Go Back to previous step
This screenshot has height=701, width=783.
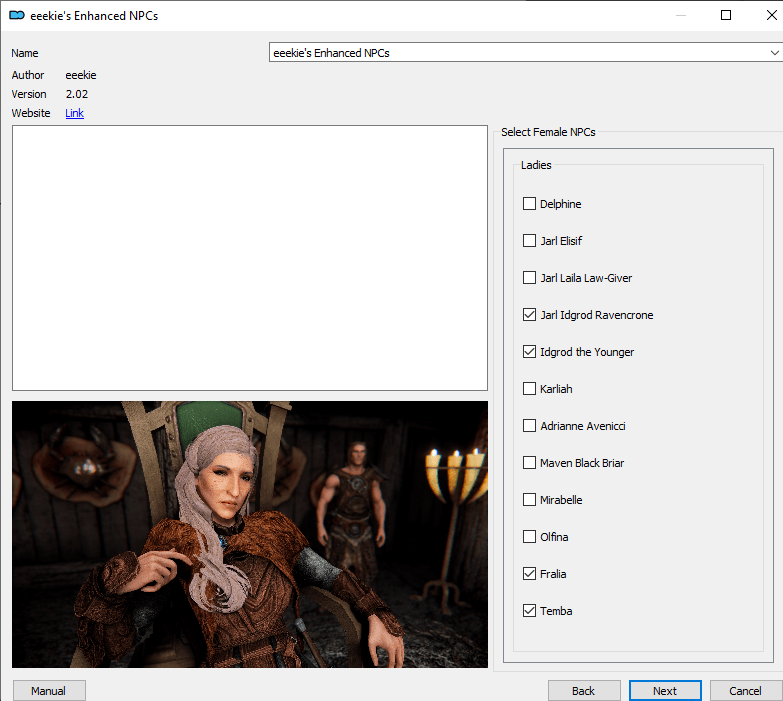[584, 691]
